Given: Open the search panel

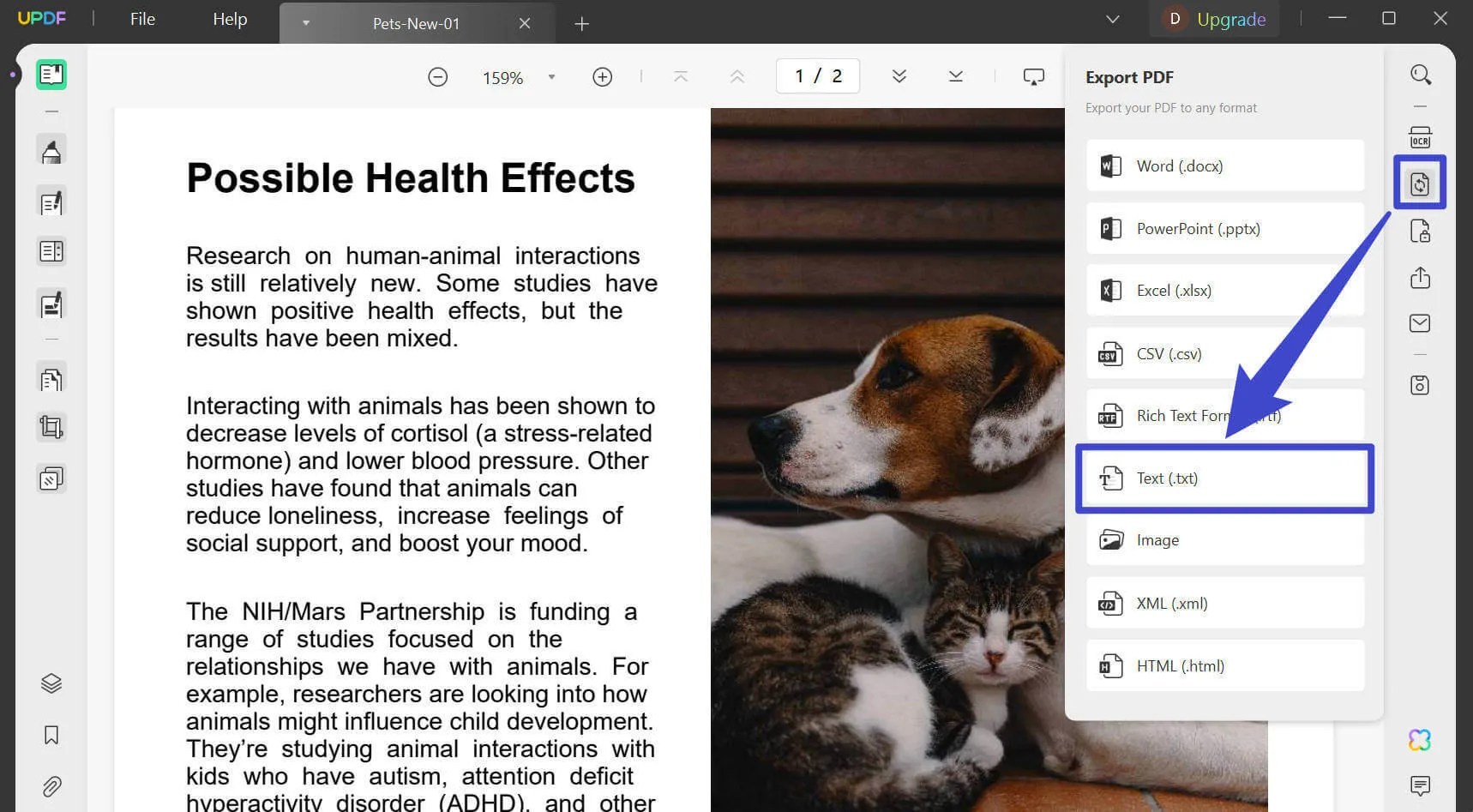Looking at the screenshot, I should [x=1421, y=75].
